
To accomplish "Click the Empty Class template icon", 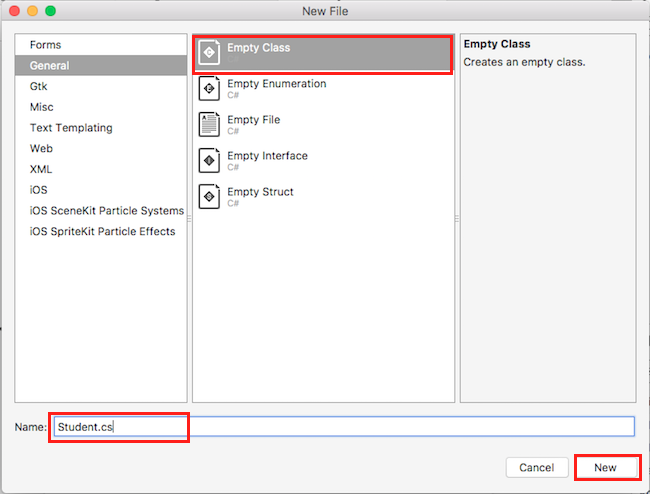I will (209, 53).
